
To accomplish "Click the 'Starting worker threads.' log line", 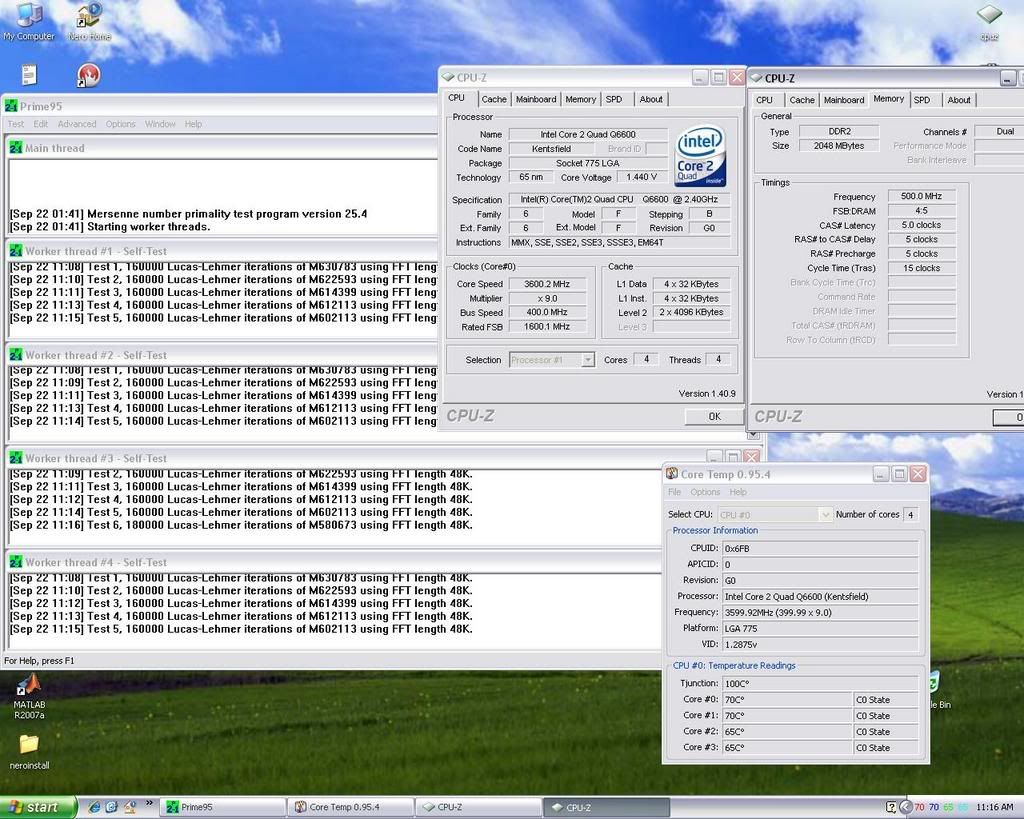I will click(110, 227).
